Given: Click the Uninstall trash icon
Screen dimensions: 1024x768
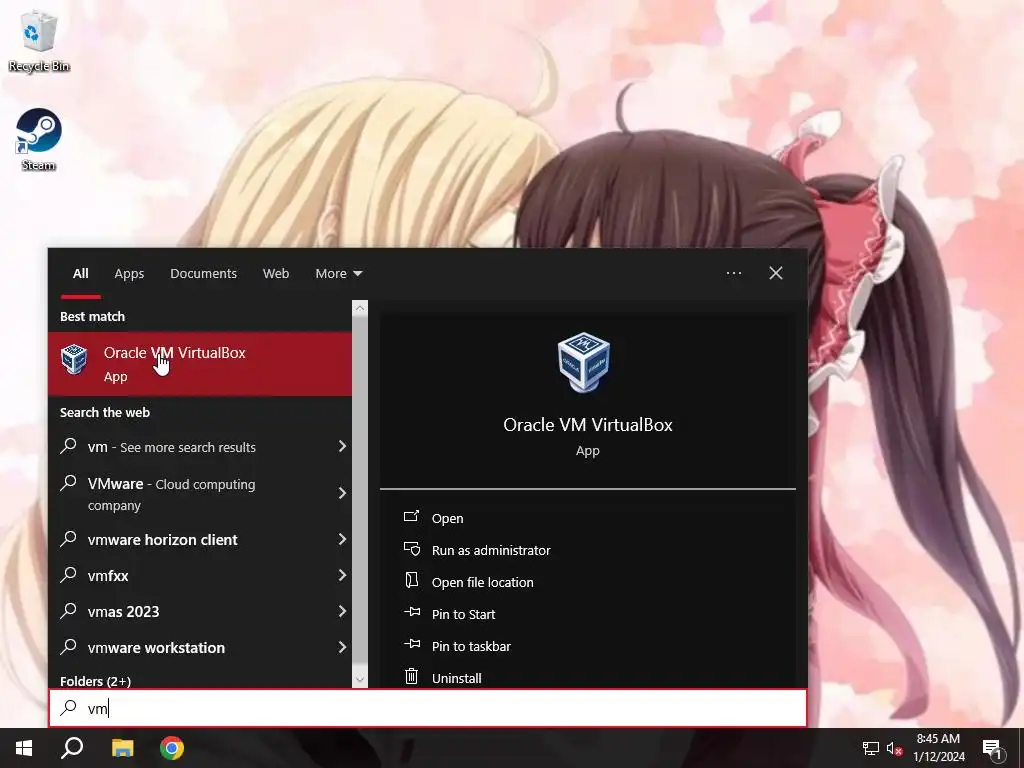Looking at the screenshot, I should pos(411,676).
